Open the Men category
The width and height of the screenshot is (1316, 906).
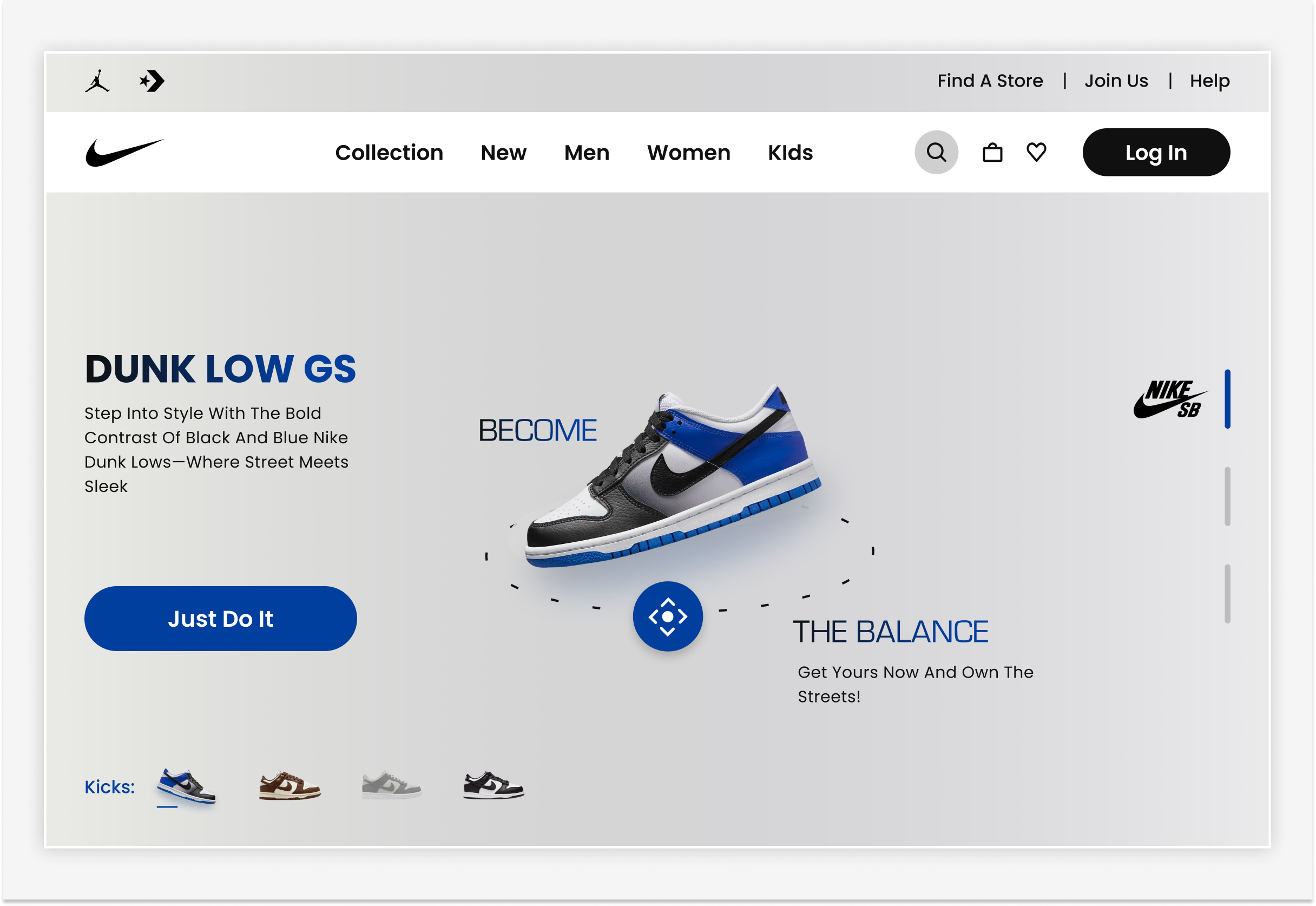point(587,152)
